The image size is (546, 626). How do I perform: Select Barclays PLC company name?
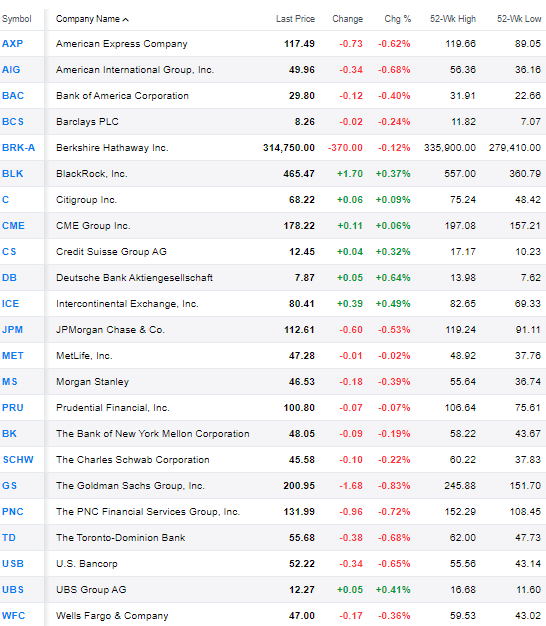click(x=87, y=121)
